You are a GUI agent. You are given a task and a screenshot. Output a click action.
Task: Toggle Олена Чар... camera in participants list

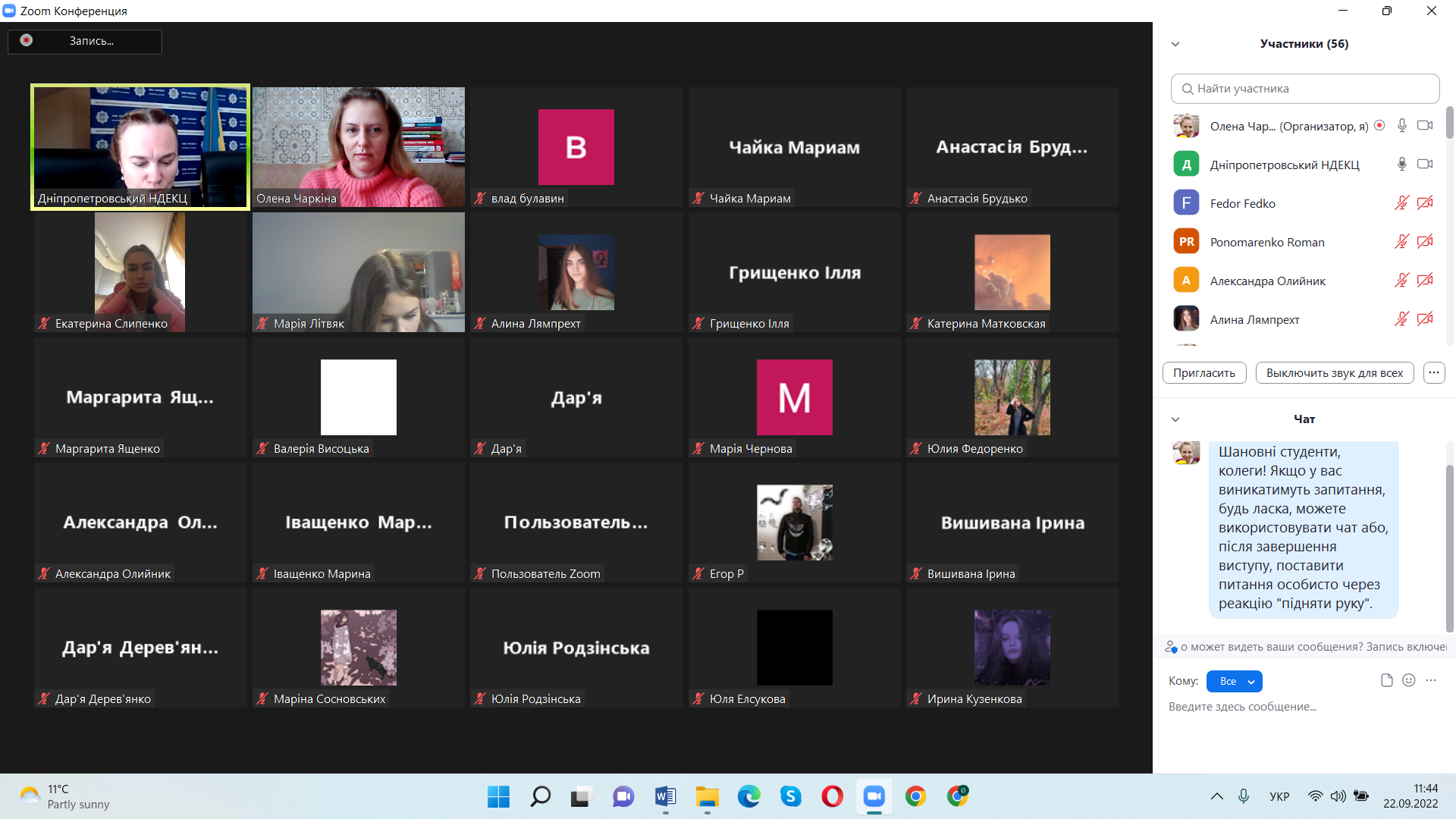[1425, 126]
